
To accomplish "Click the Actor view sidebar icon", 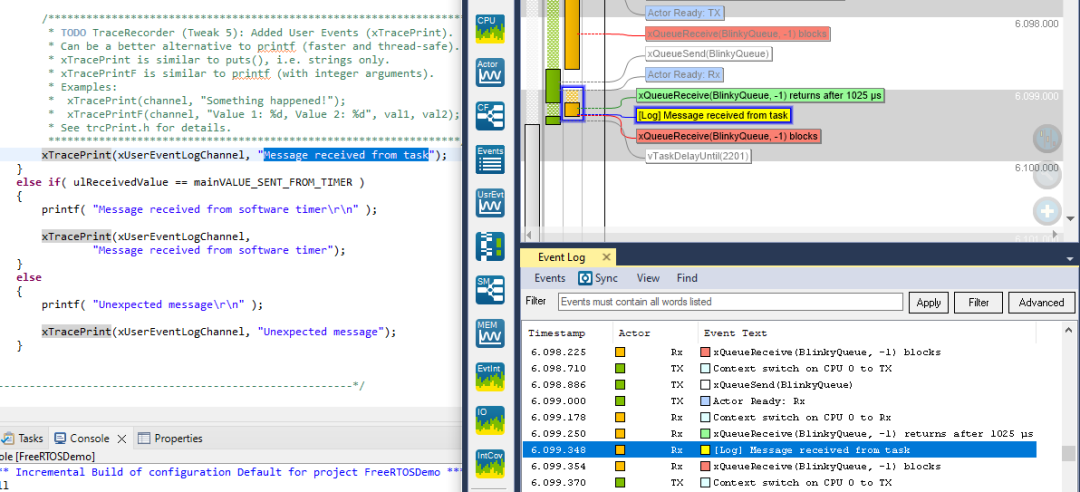I will 490,71.
